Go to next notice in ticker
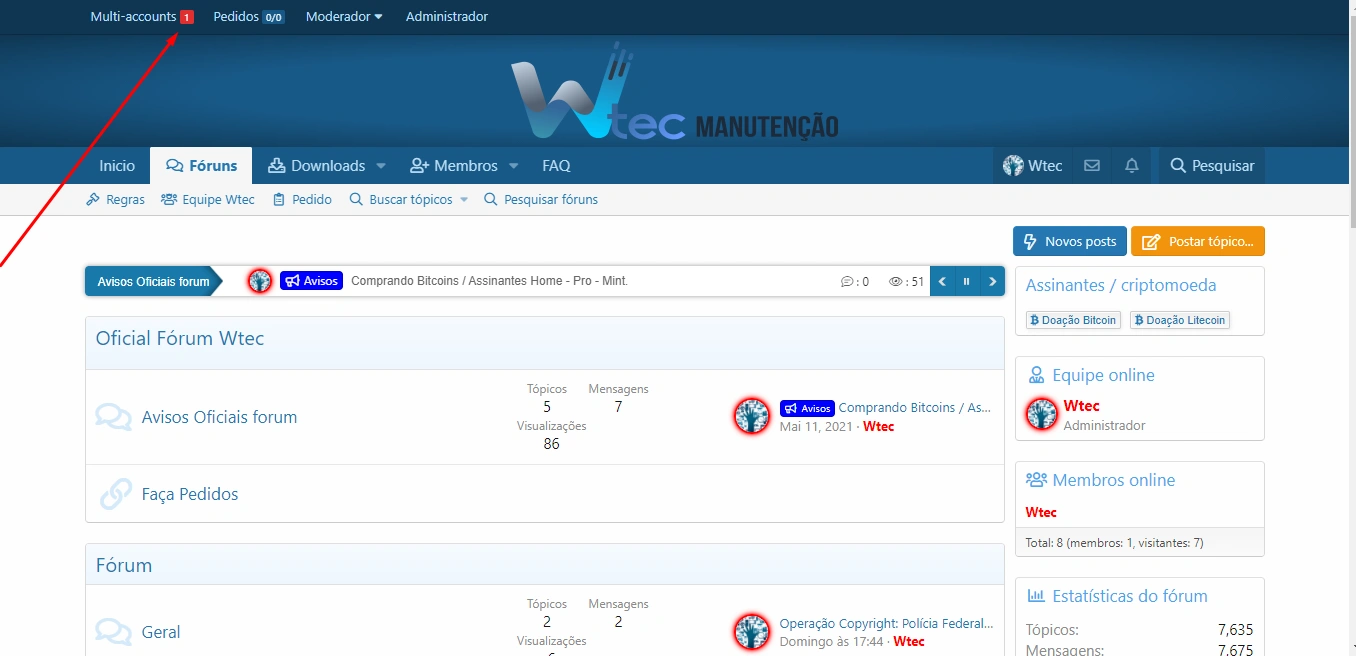The height and width of the screenshot is (656, 1356). [x=992, y=282]
